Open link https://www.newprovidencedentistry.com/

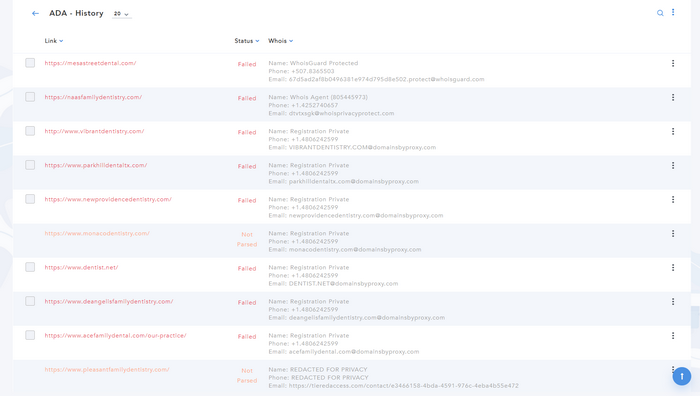click(108, 199)
